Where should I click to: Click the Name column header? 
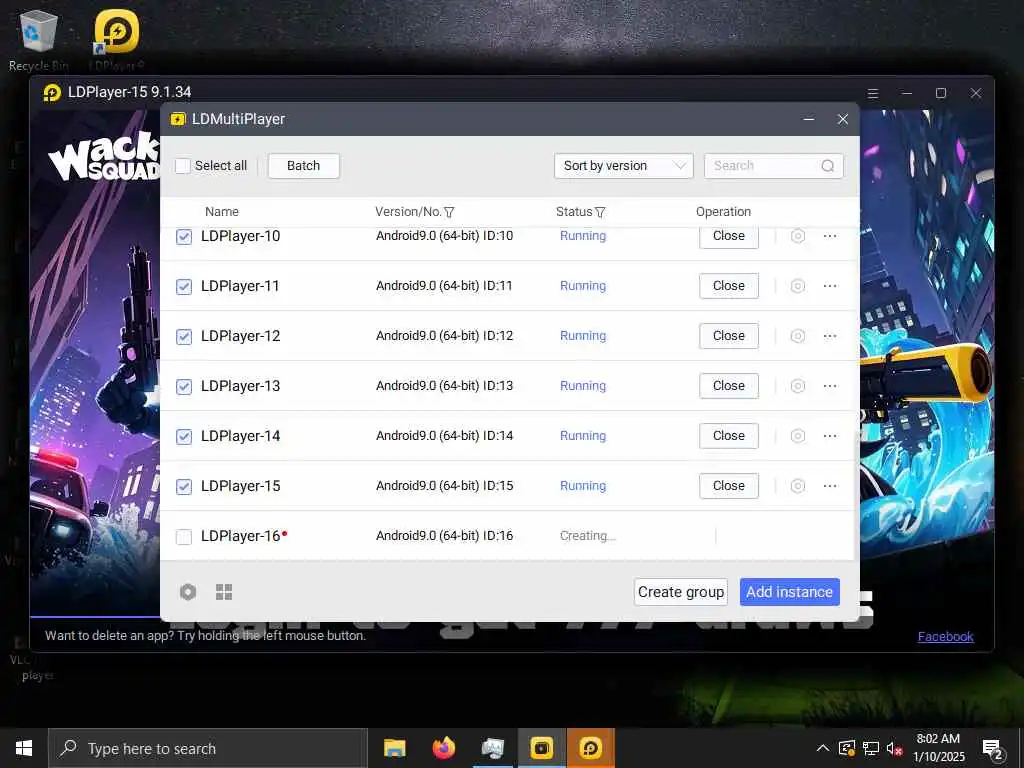coord(221,212)
